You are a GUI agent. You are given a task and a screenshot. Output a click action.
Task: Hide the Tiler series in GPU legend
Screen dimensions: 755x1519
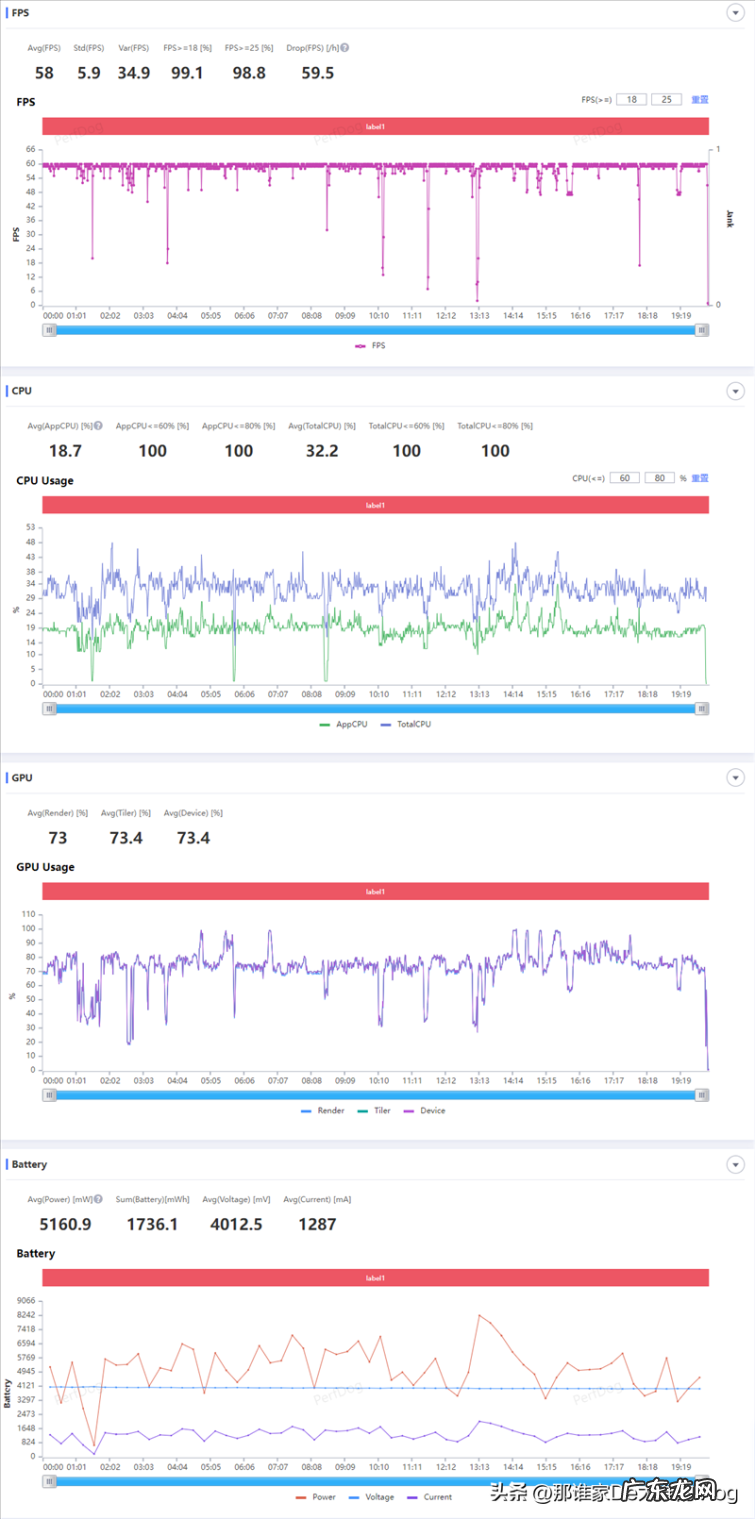tap(376, 1111)
